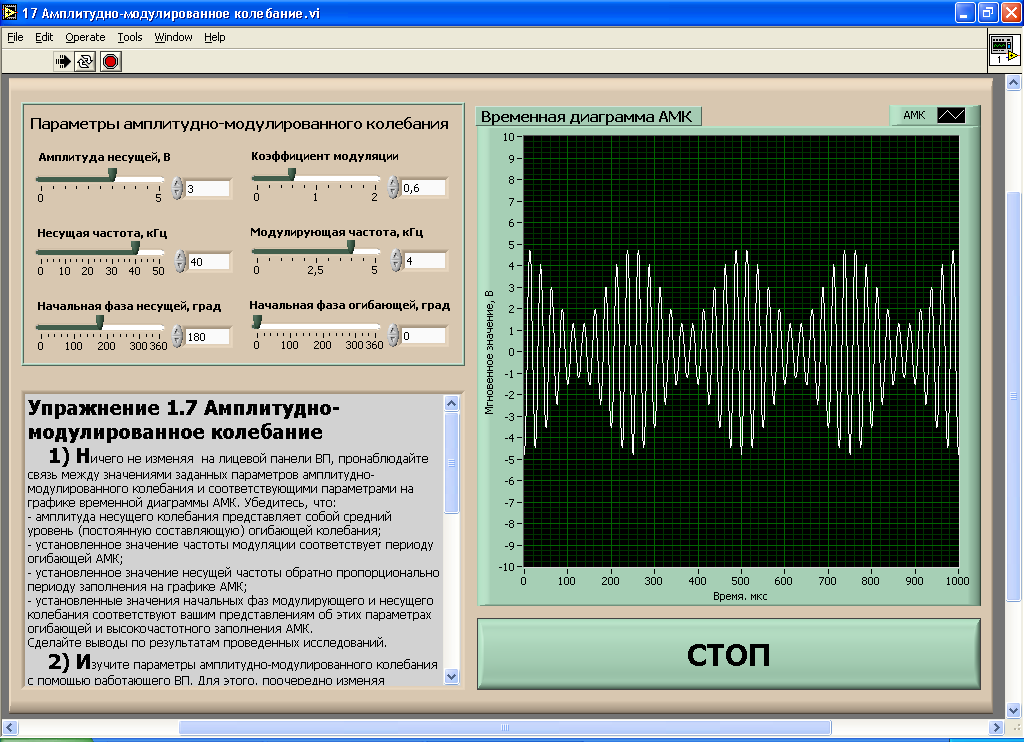Open the File menu

15,37
